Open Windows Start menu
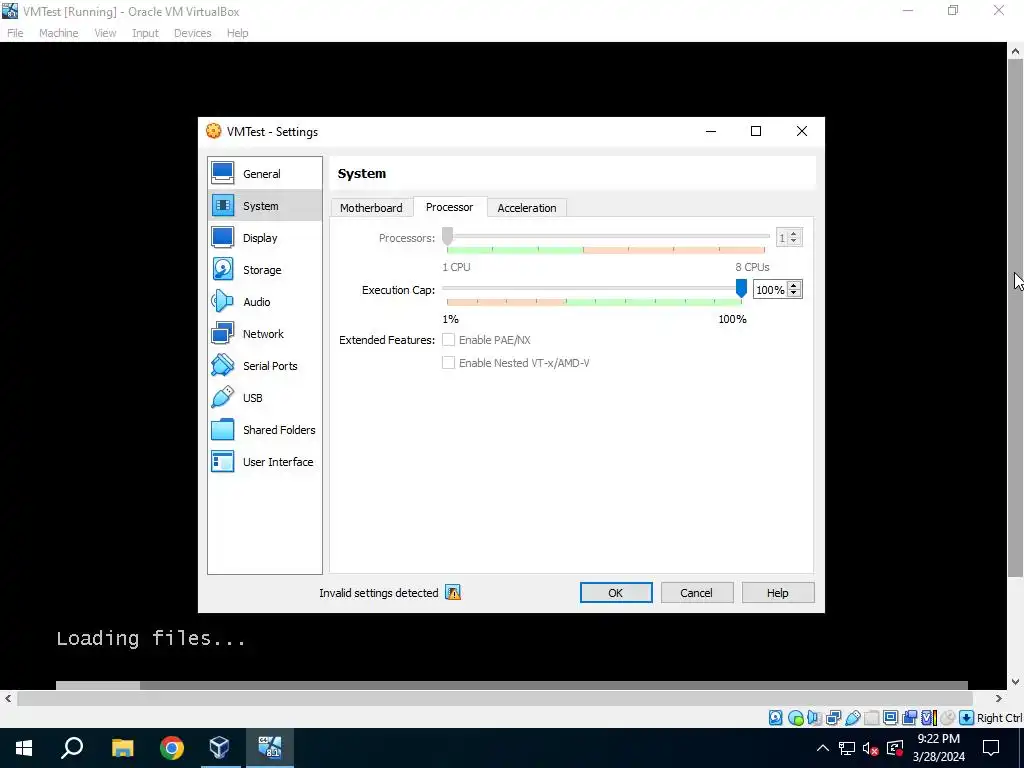 (x=24, y=748)
